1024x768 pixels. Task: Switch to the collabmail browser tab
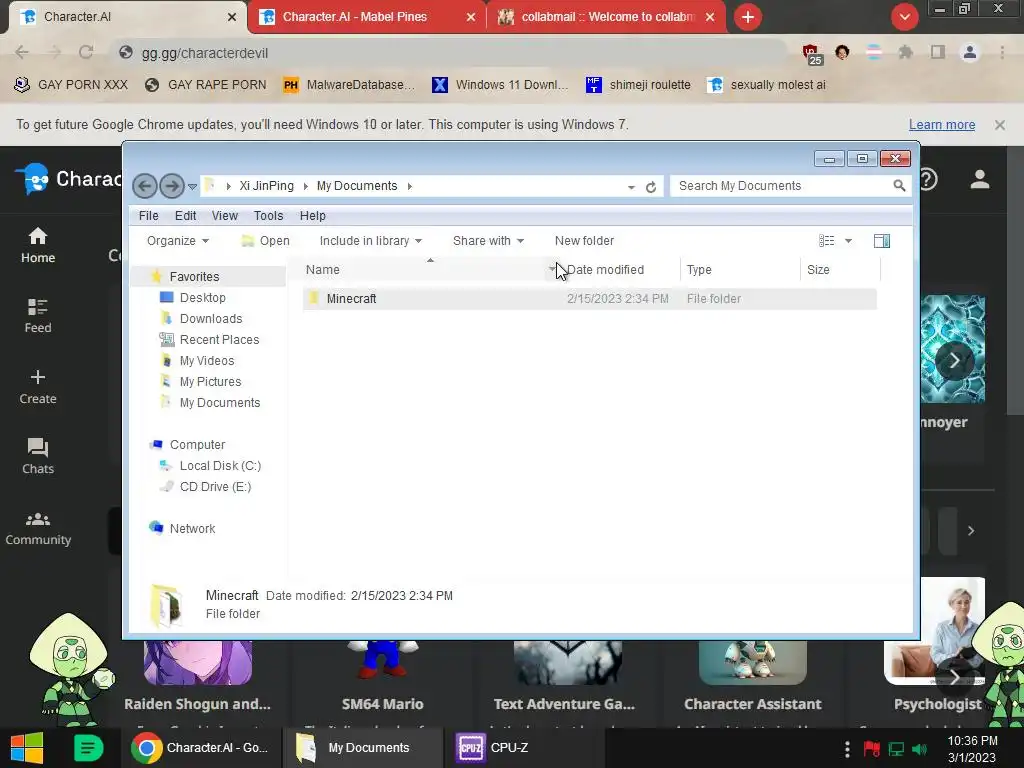(607, 17)
